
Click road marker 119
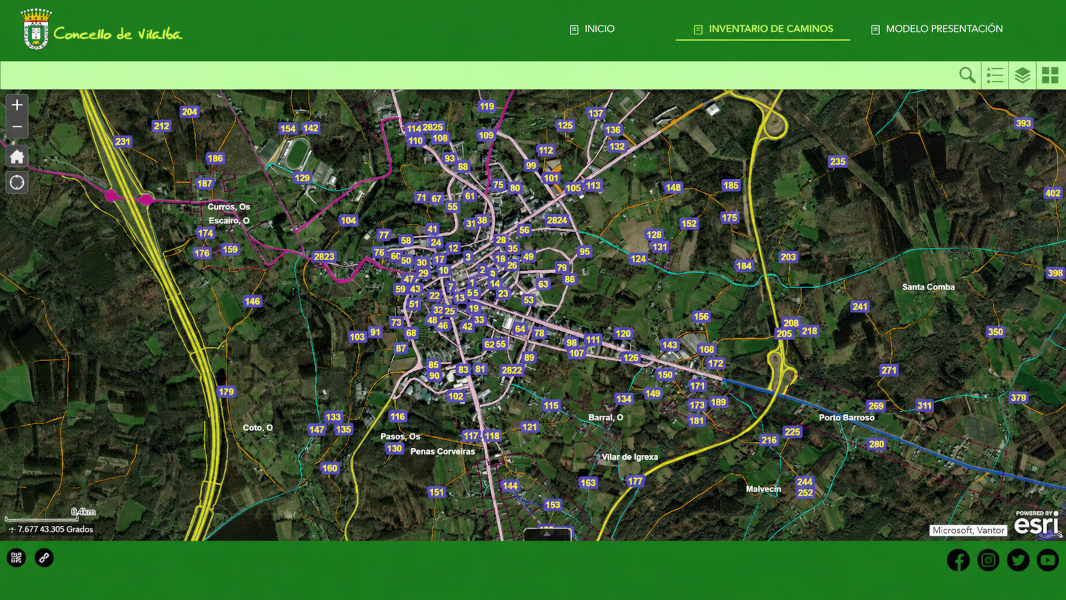(487, 106)
